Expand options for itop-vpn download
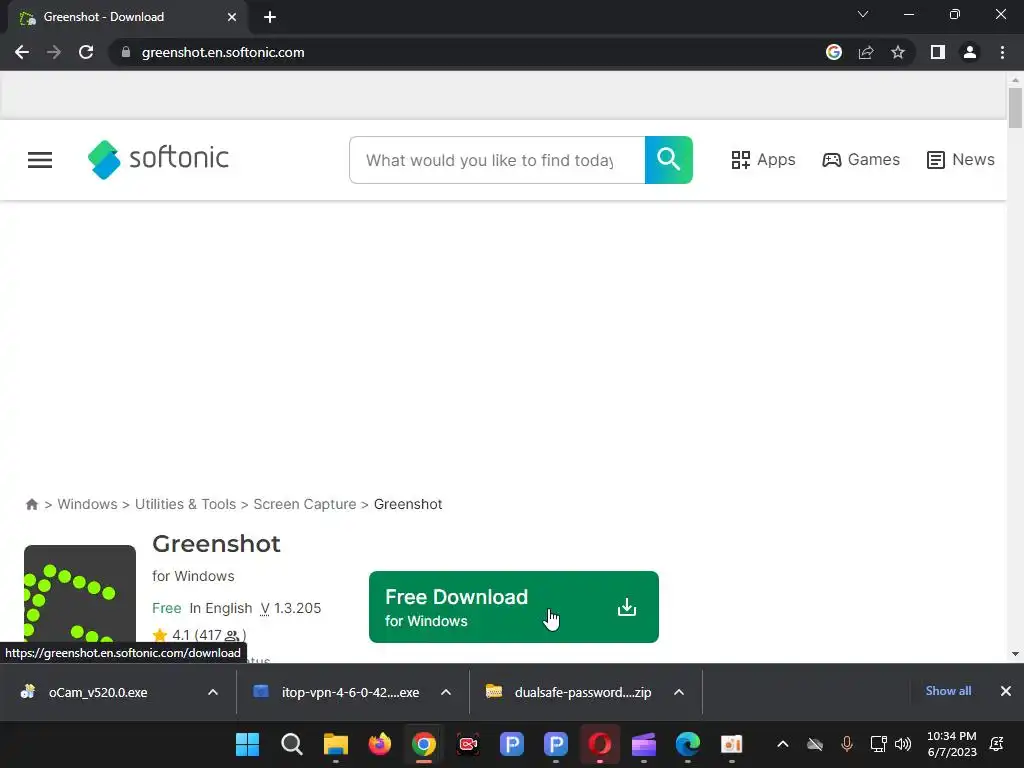Screen dimensions: 1024x768 446,692
